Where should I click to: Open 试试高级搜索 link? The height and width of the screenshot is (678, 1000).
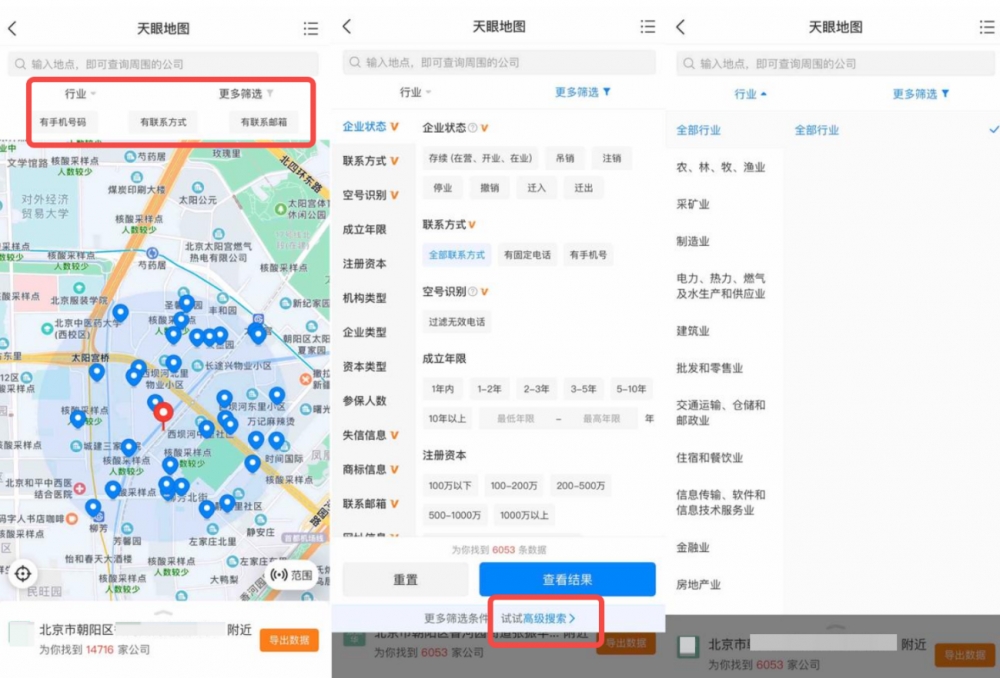coord(538,618)
